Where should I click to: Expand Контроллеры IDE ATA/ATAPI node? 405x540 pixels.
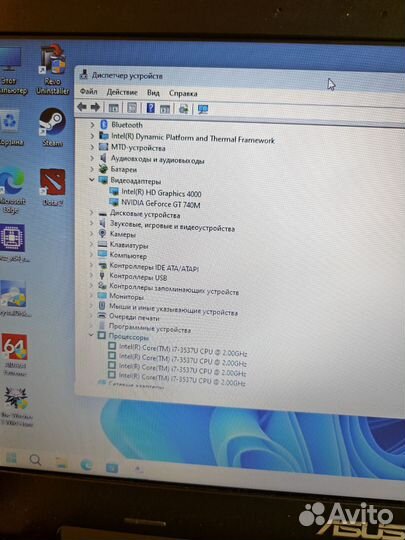coord(91,265)
